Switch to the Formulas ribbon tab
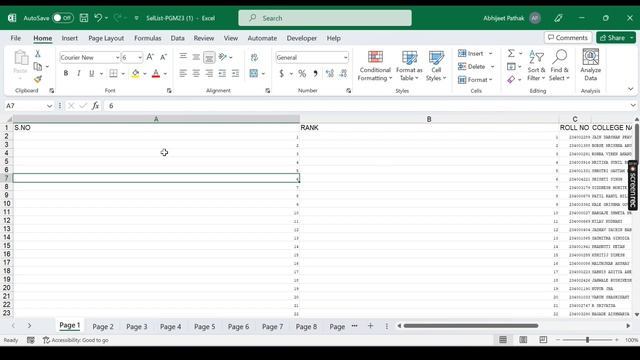This screenshot has width=640, height=360. (x=148, y=38)
